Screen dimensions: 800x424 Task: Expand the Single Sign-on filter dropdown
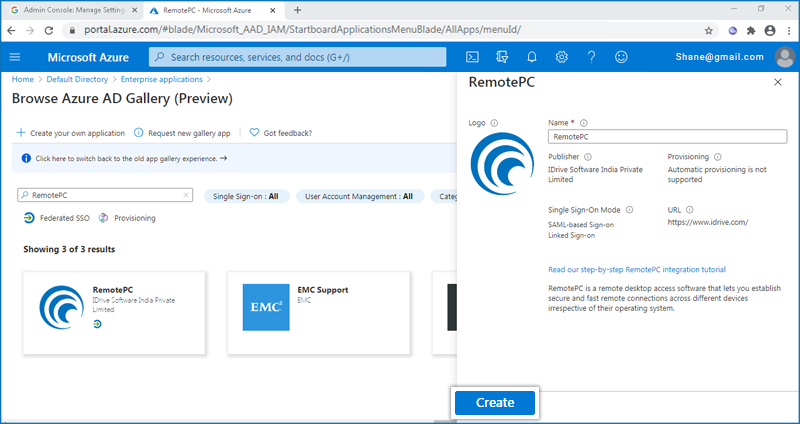[x=245, y=196]
